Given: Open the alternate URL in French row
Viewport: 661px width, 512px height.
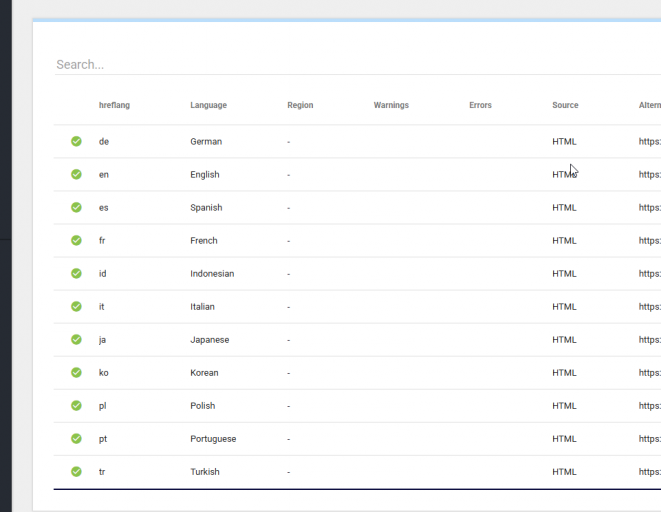Looking at the screenshot, I should [x=650, y=241].
